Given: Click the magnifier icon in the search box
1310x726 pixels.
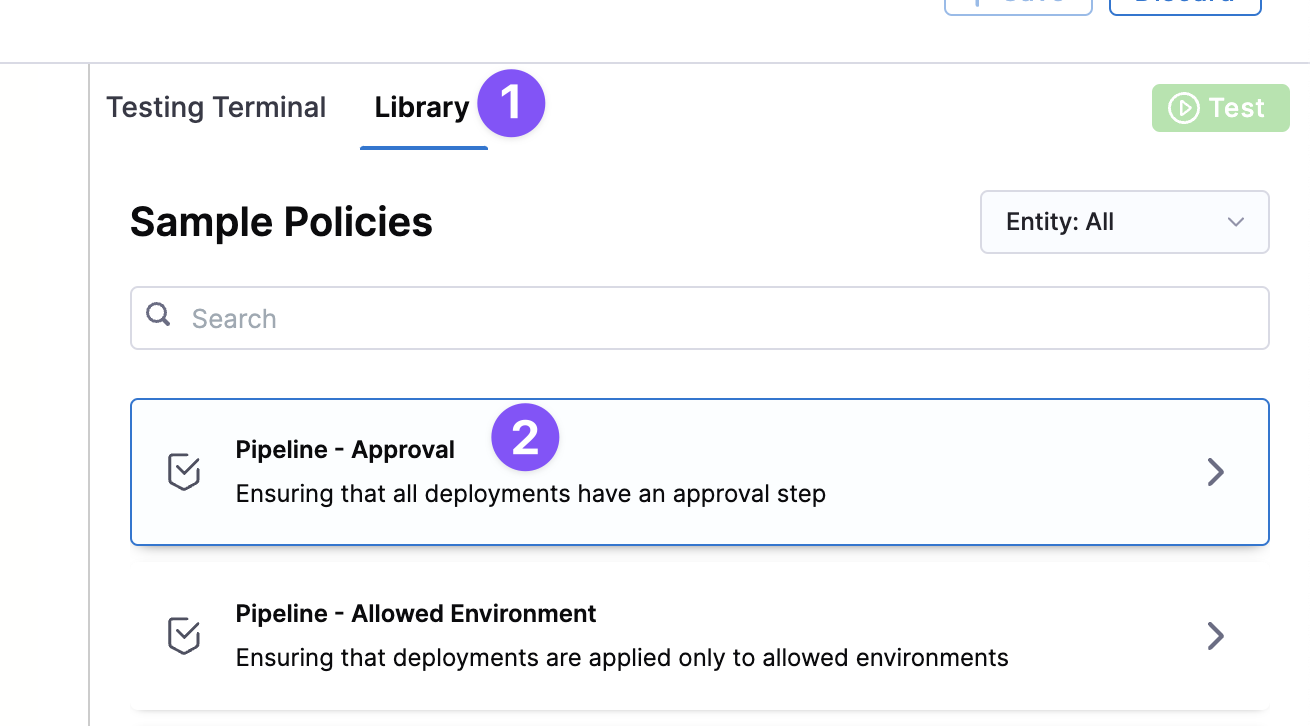Looking at the screenshot, I should [x=158, y=316].
